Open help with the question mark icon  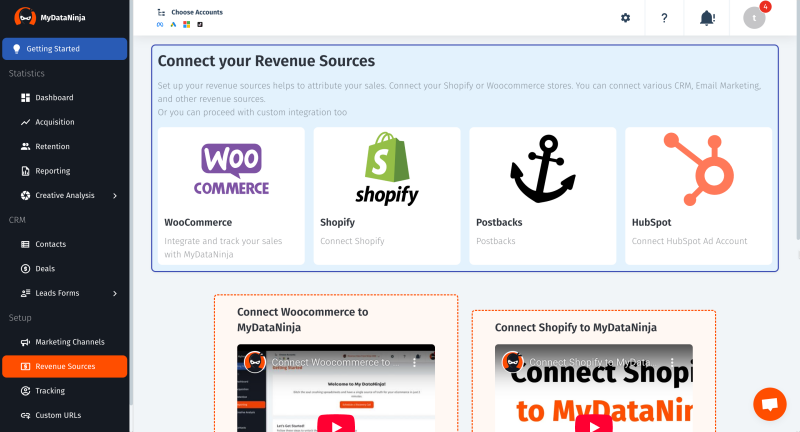coord(664,18)
